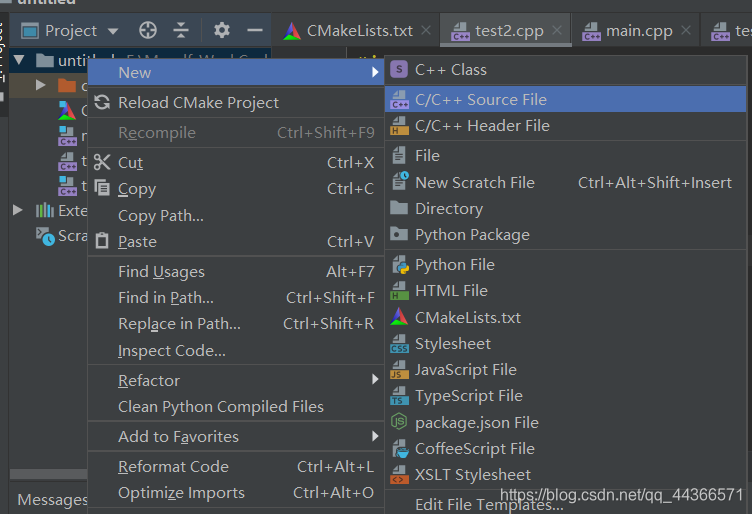Open New Scratch File entry

pos(565,182)
